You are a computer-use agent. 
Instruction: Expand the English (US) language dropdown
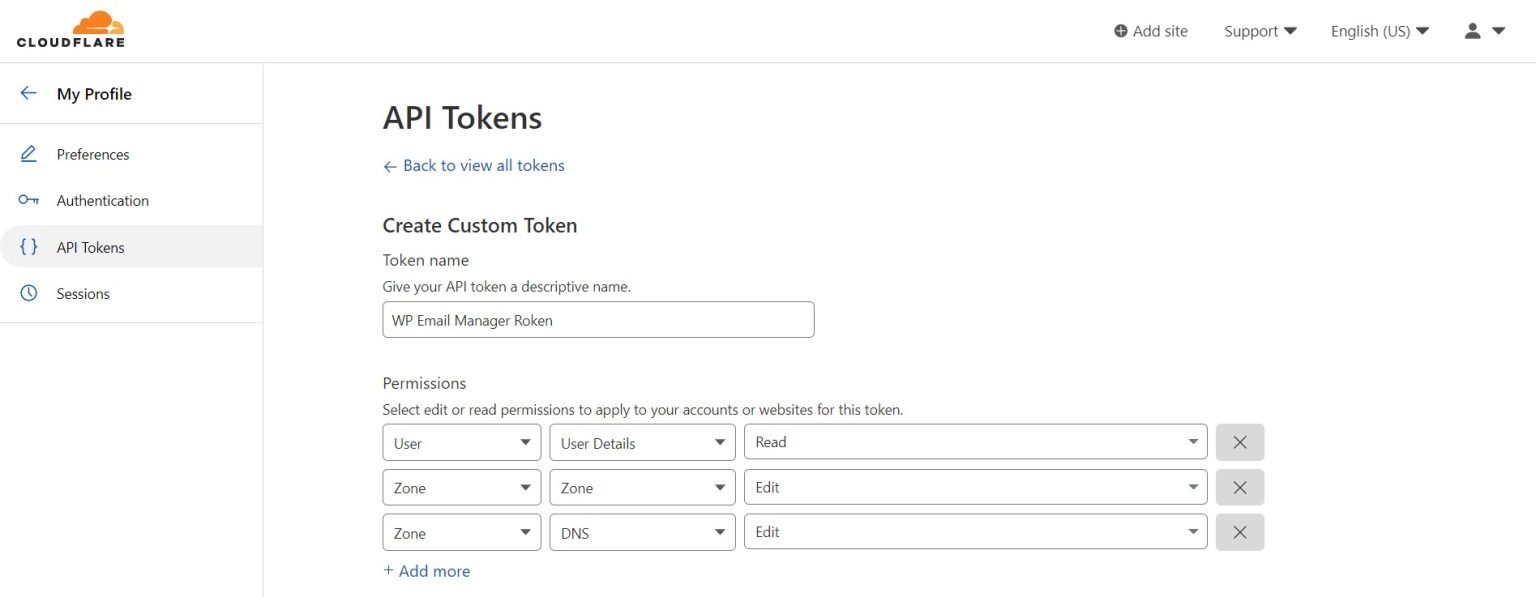pyautogui.click(x=1377, y=30)
